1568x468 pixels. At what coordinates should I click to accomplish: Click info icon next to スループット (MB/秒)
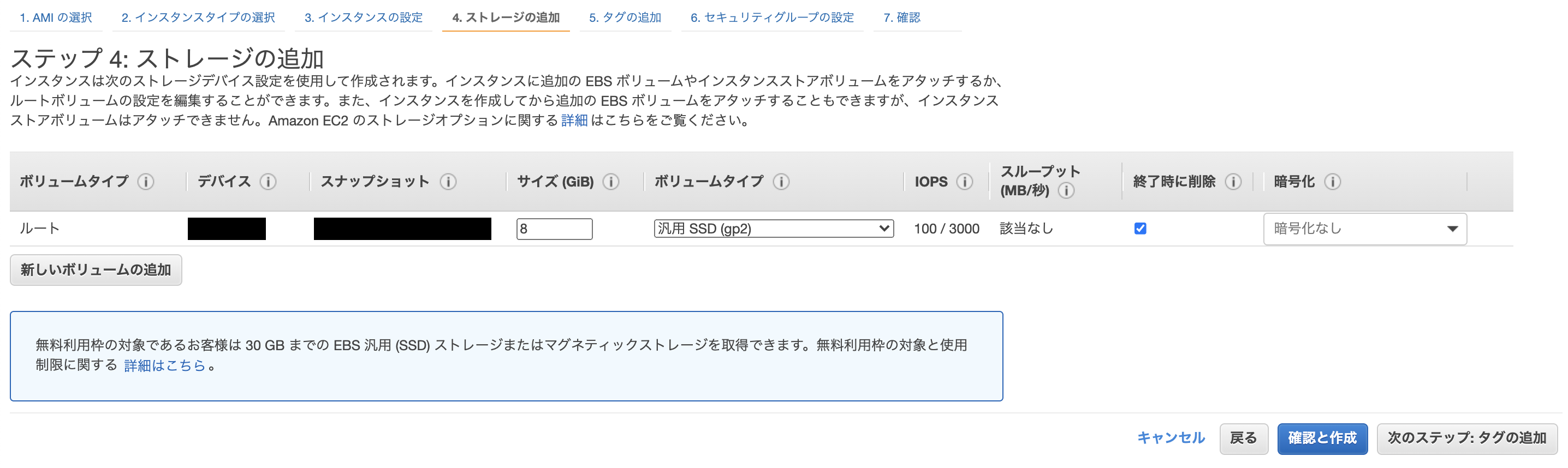[x=1066, y=191]
